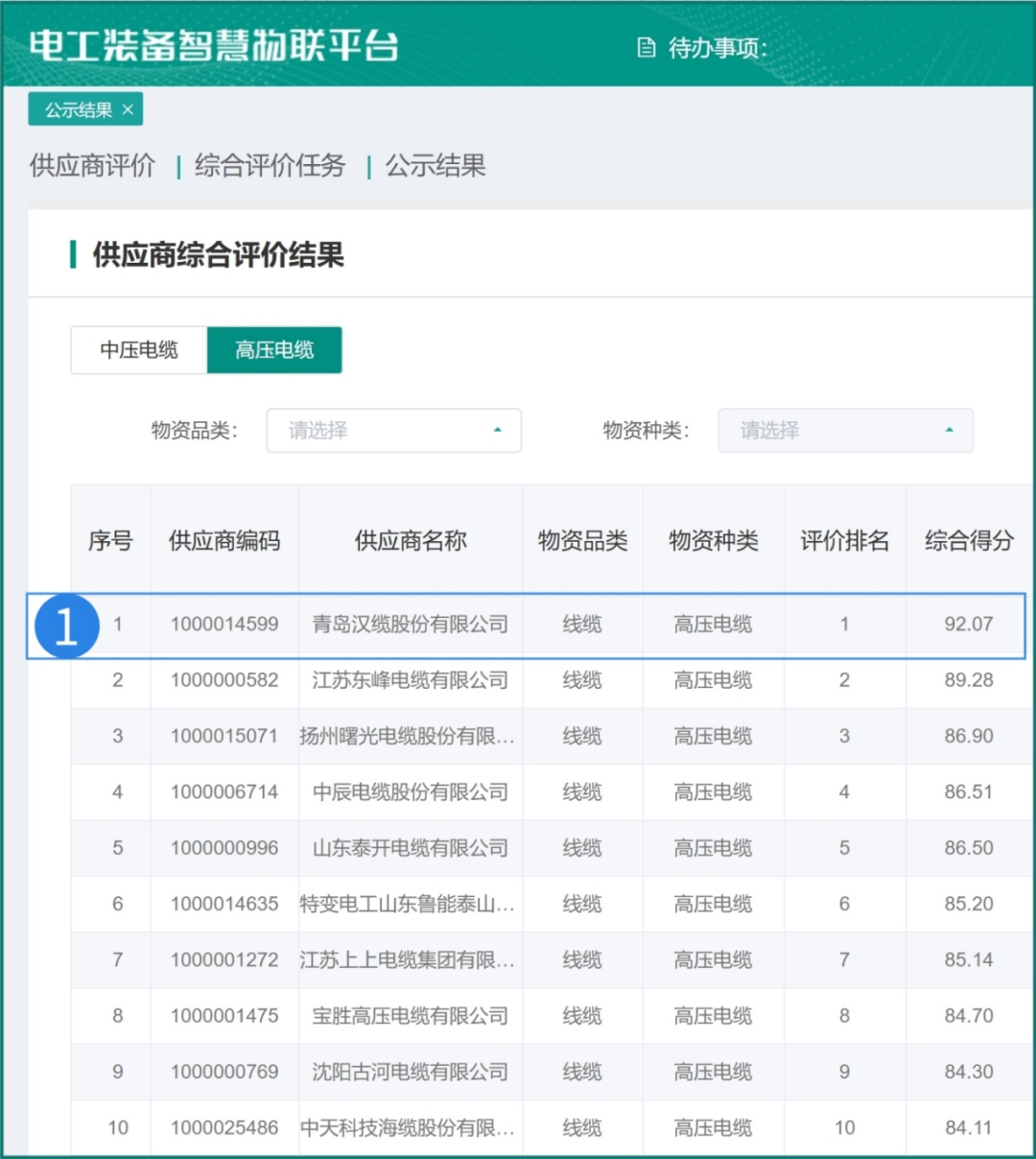
Task: Select supplier 中天科技海缆股份有限…
Action: (x=408, y=1127)
